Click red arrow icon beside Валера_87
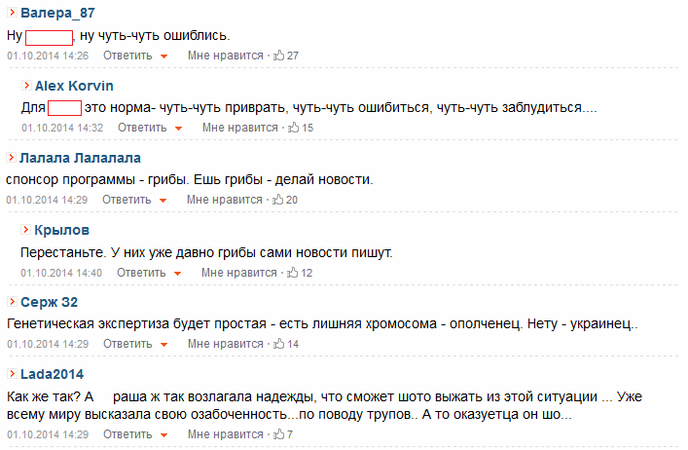The image size is (688, 450). (x=12, y=12)
